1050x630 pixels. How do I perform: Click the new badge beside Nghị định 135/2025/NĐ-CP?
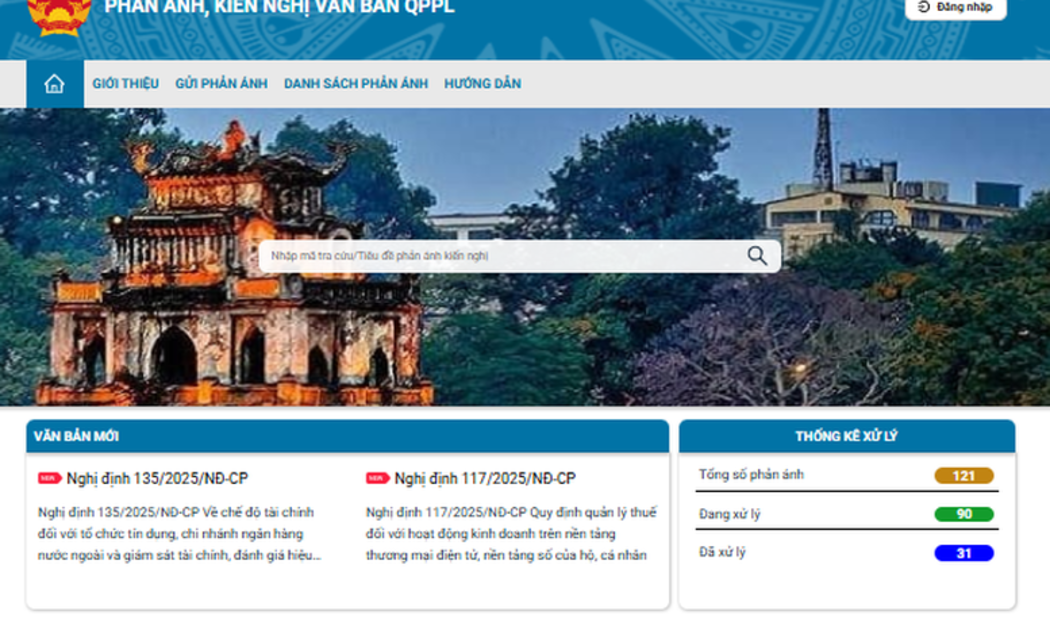(x=50, y=478)
